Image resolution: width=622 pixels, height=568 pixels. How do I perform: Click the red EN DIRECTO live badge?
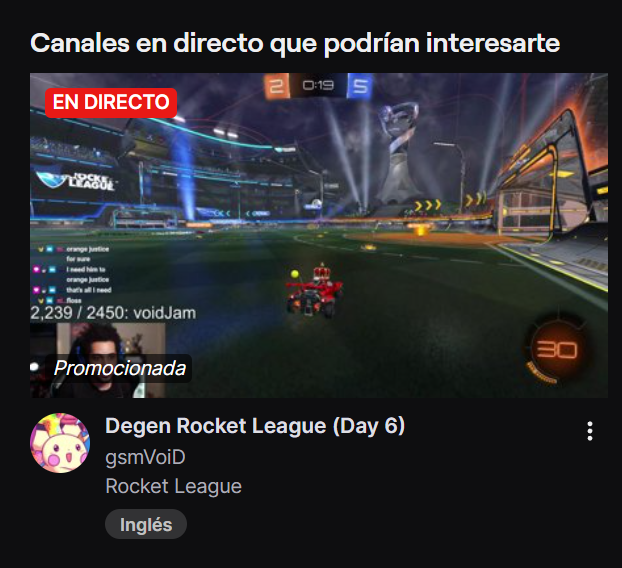pos(111,103)
